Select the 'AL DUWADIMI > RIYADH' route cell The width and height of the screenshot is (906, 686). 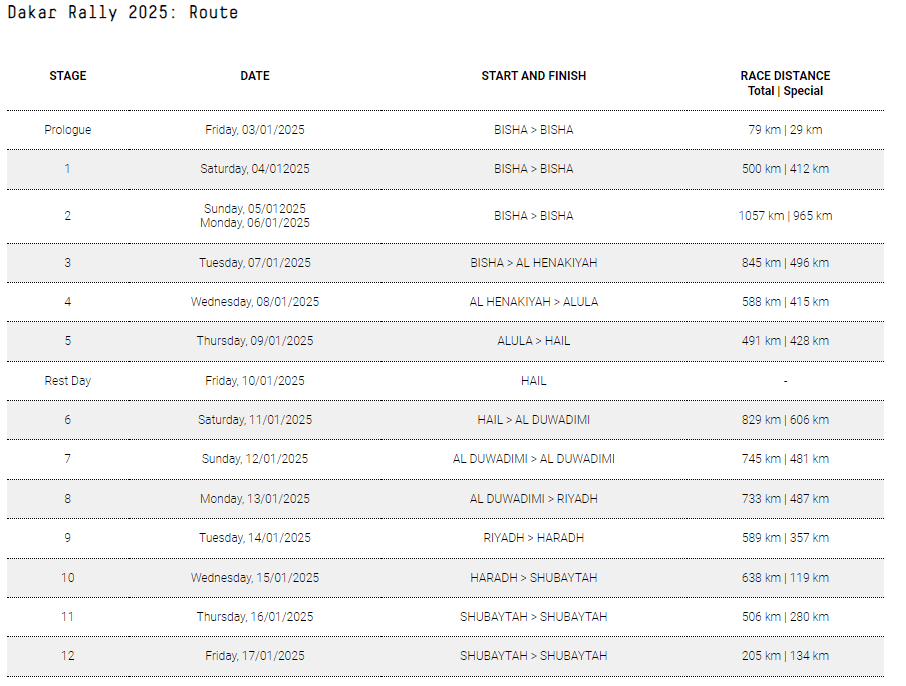point(533,499)
